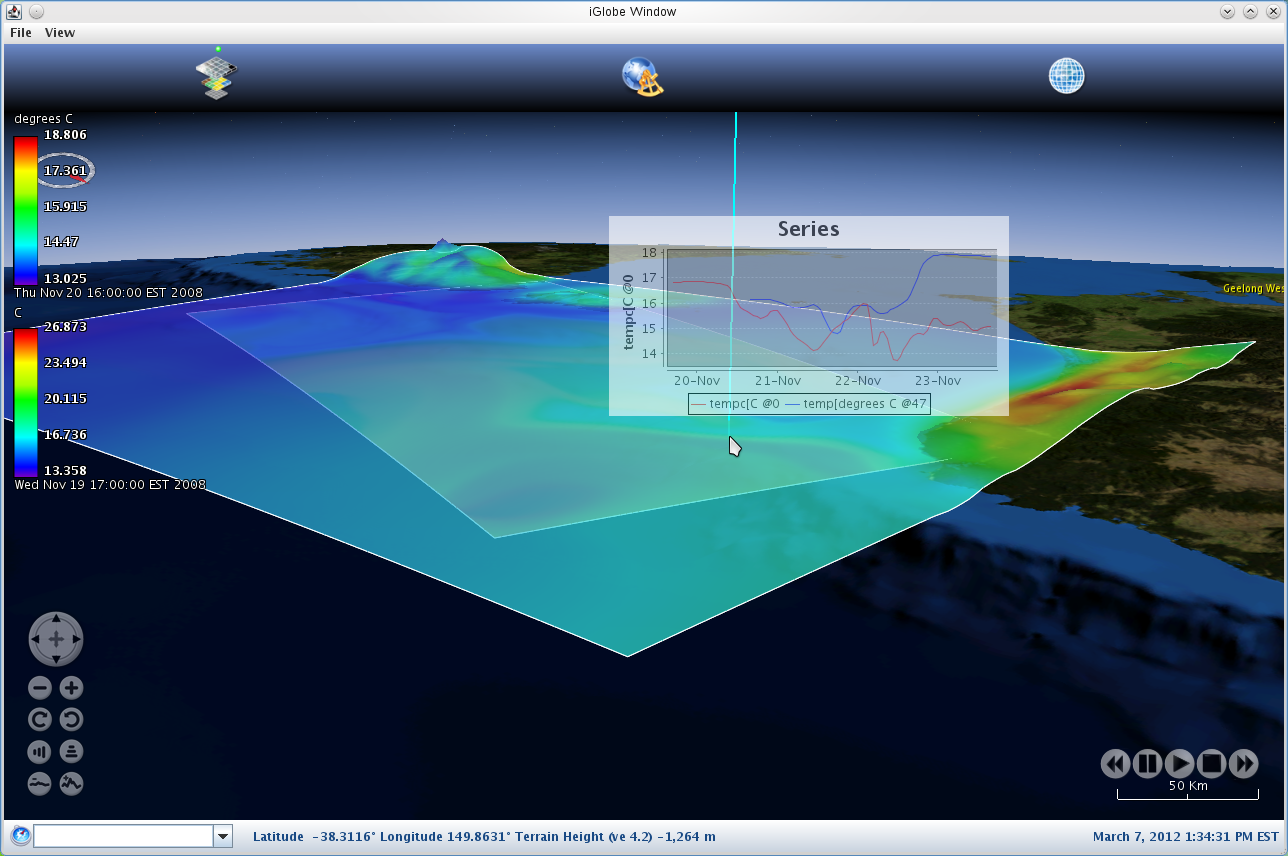
Task: Expand the location search dropdown arrow
Action: [223, 836]
